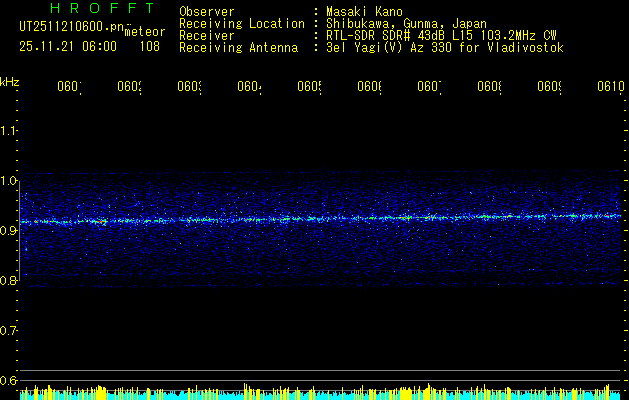
Task: Select the filename UT2511210600.pn
Action: click(x=72, y=27)
